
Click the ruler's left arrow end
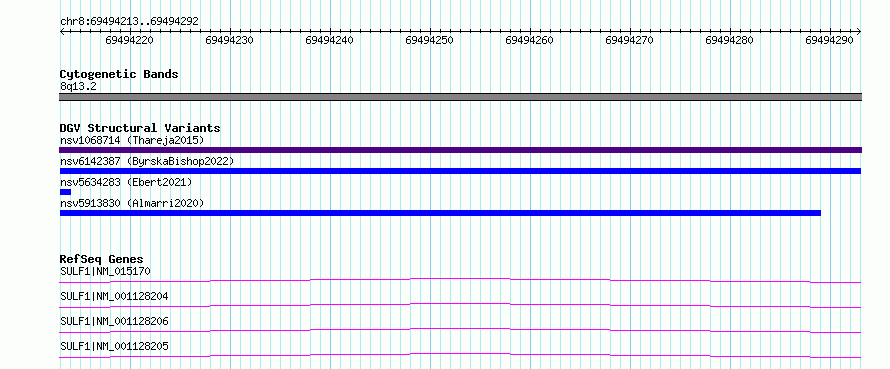coord(62,31)
